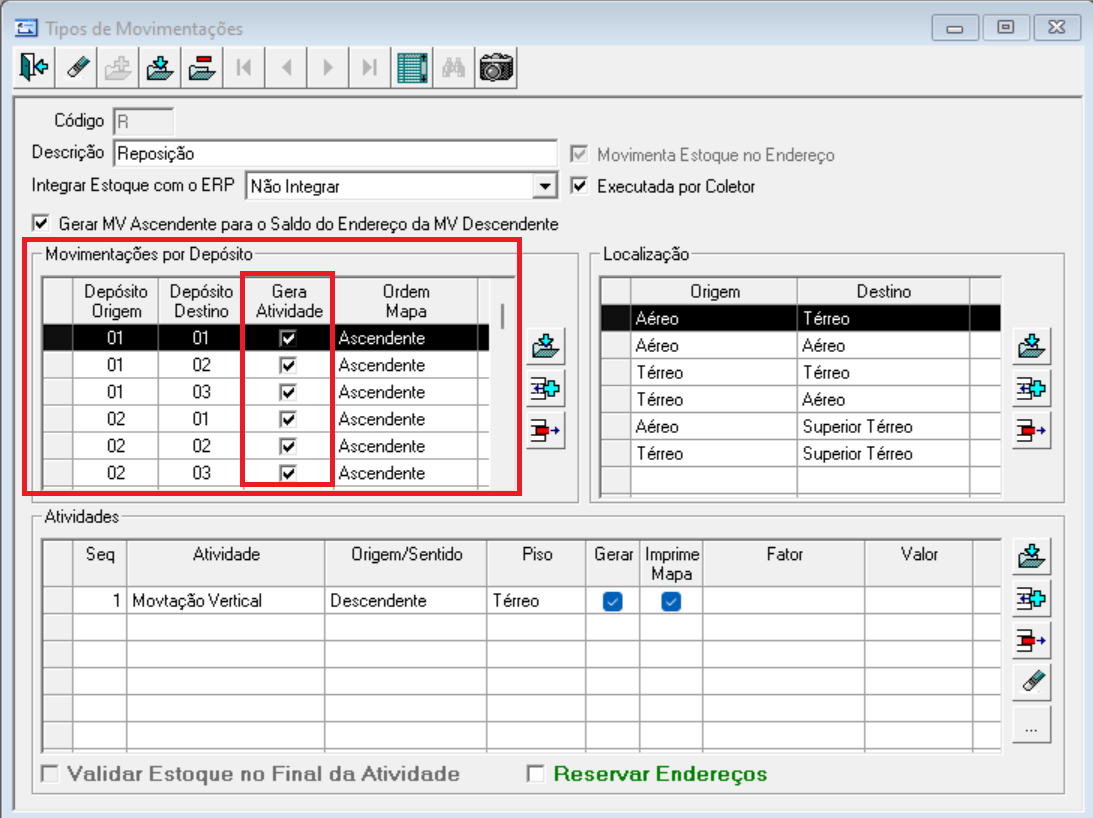Toggle Gera Atividade for row 01 to 03

pos(287,392)
